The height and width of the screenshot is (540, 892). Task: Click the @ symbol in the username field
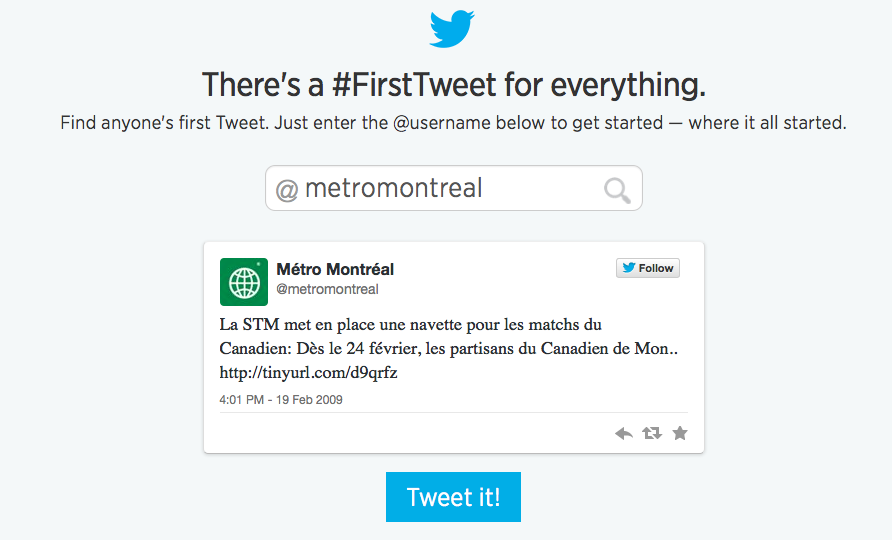pyautogui.click(x=287, y=189)
